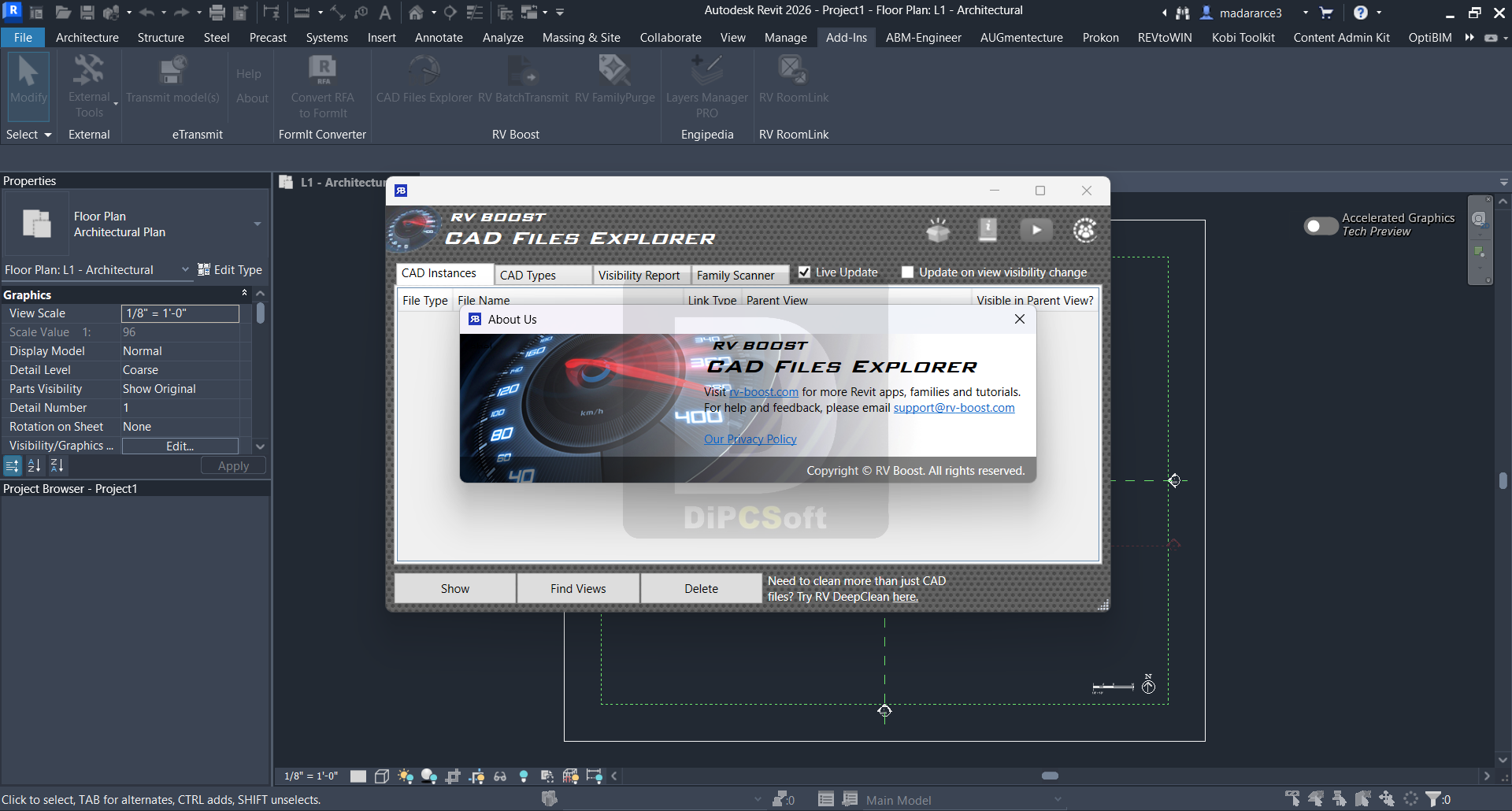Click Temporary Hide/Isolate glasses icon
Screen dimensions: 1512x811
click(x=500, y=776)
